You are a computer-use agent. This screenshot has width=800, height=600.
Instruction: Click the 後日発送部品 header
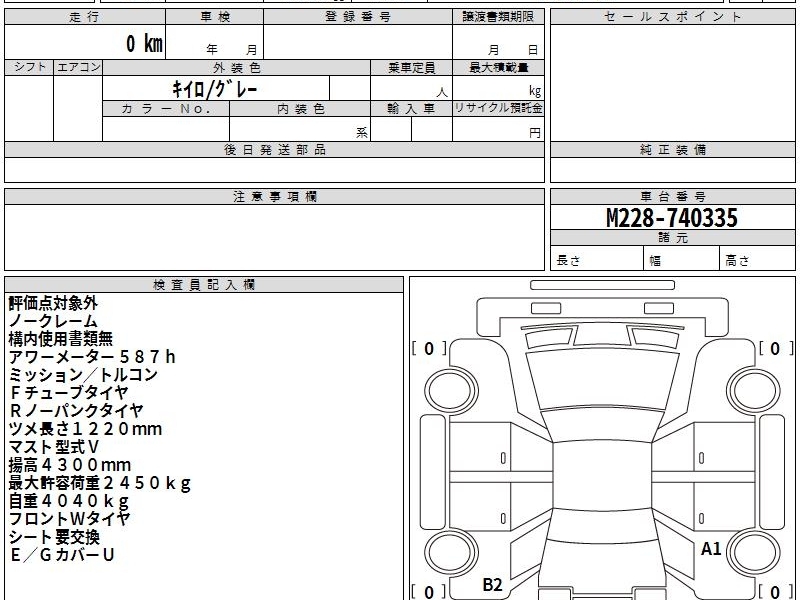274,150
